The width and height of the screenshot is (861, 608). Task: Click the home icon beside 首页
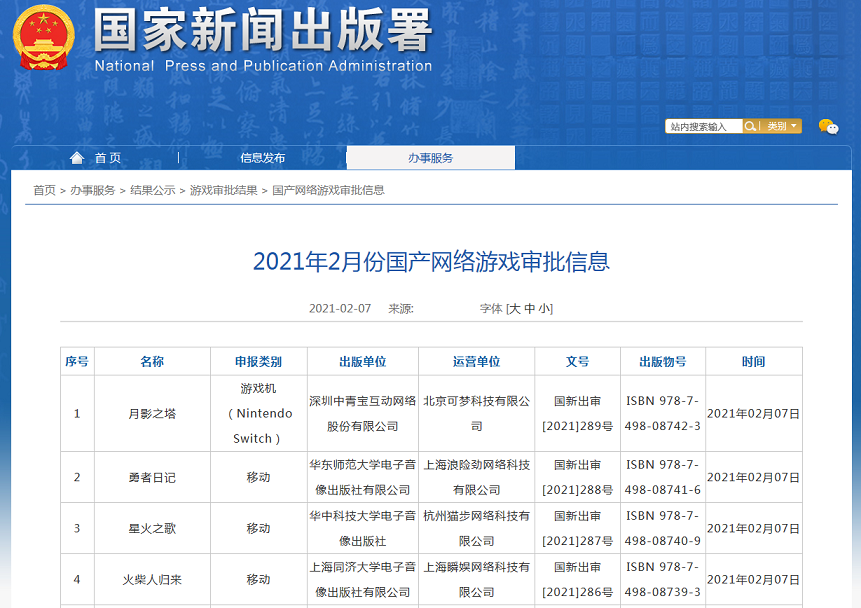77,158
